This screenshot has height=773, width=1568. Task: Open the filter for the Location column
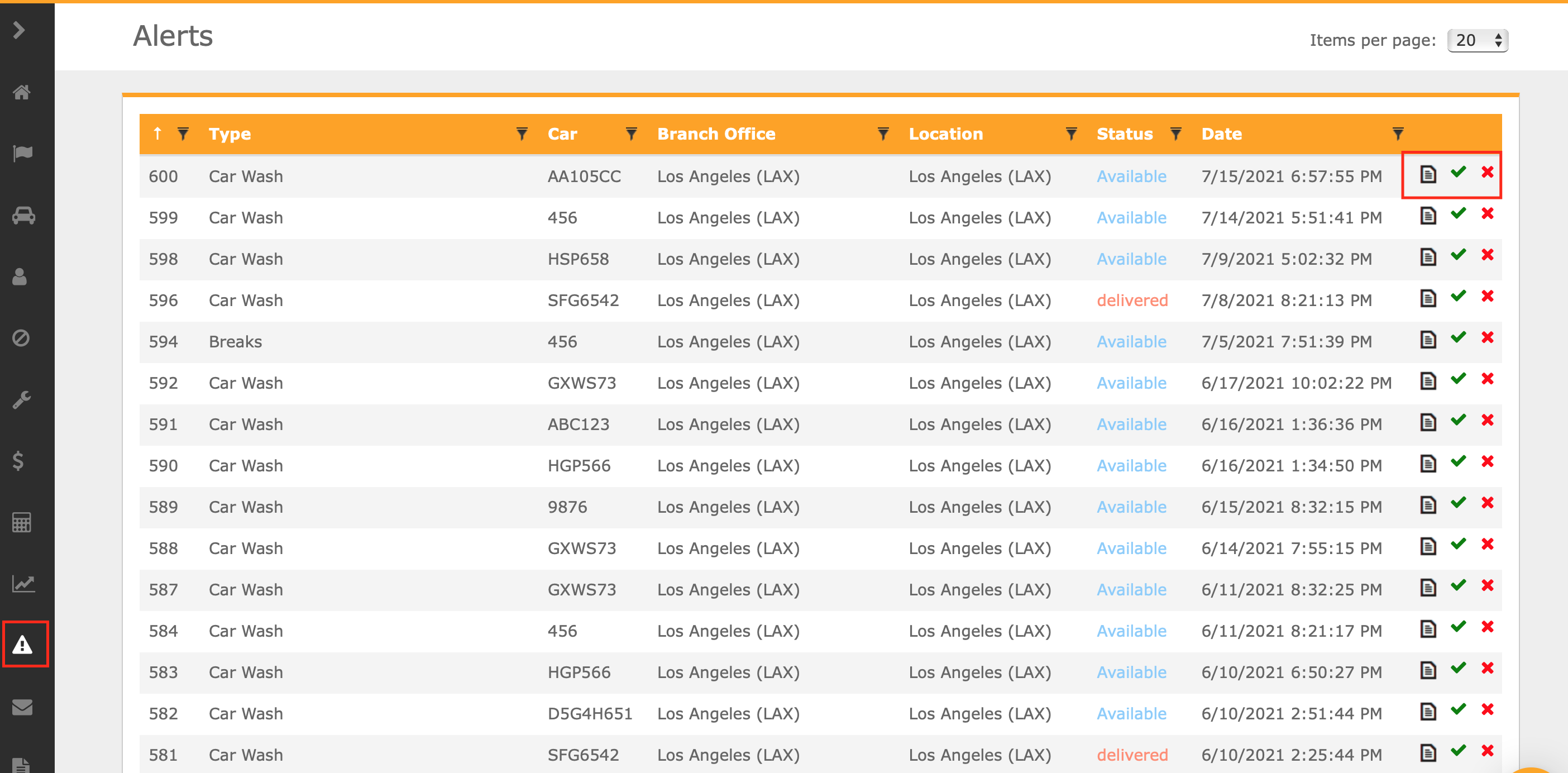(x=1072, y=133)
